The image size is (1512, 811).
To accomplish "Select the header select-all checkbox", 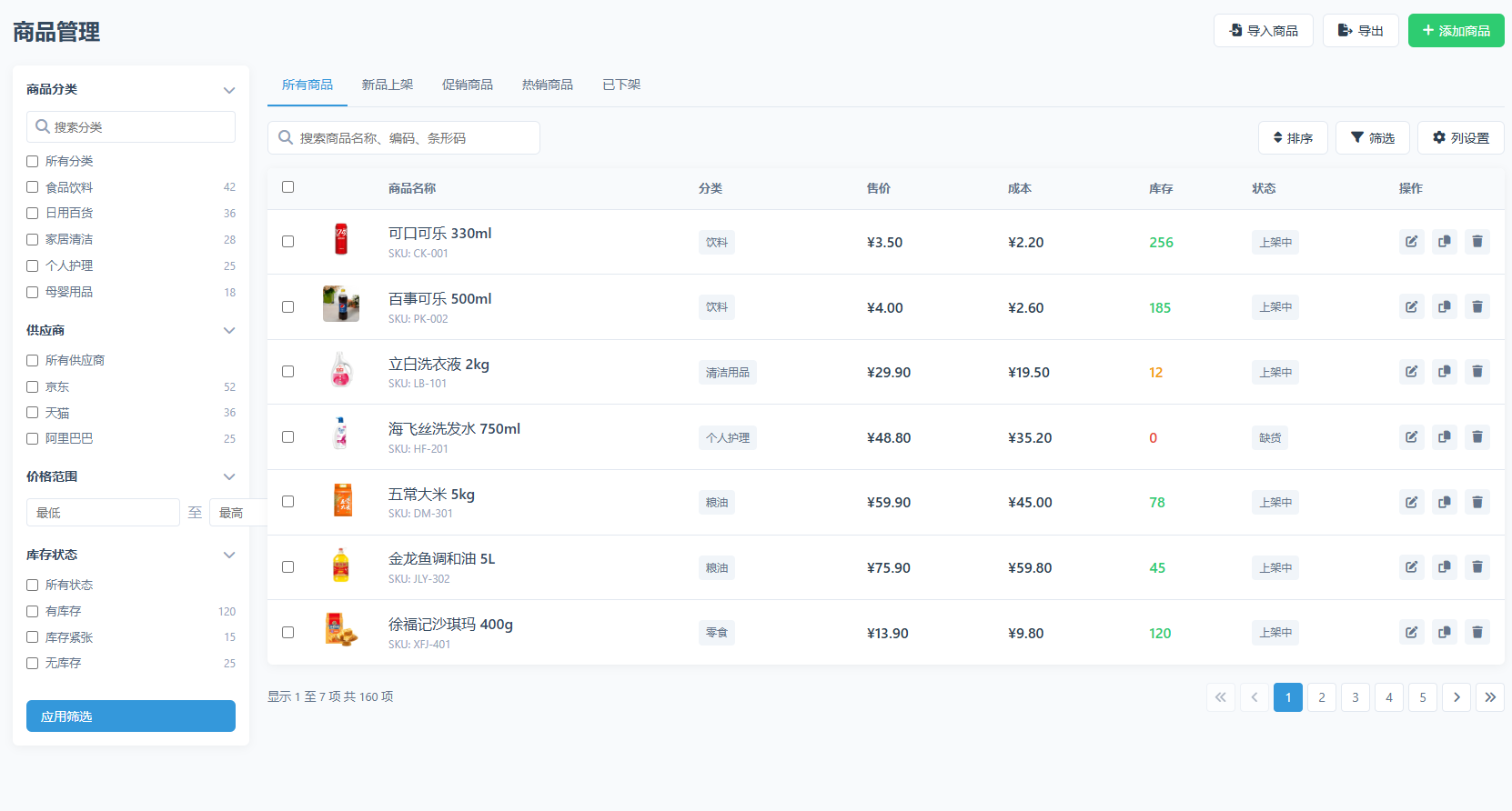I will coord(288,187).
